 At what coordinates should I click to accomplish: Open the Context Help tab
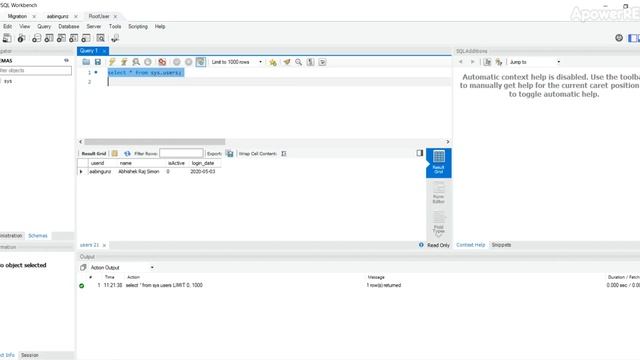471,245
